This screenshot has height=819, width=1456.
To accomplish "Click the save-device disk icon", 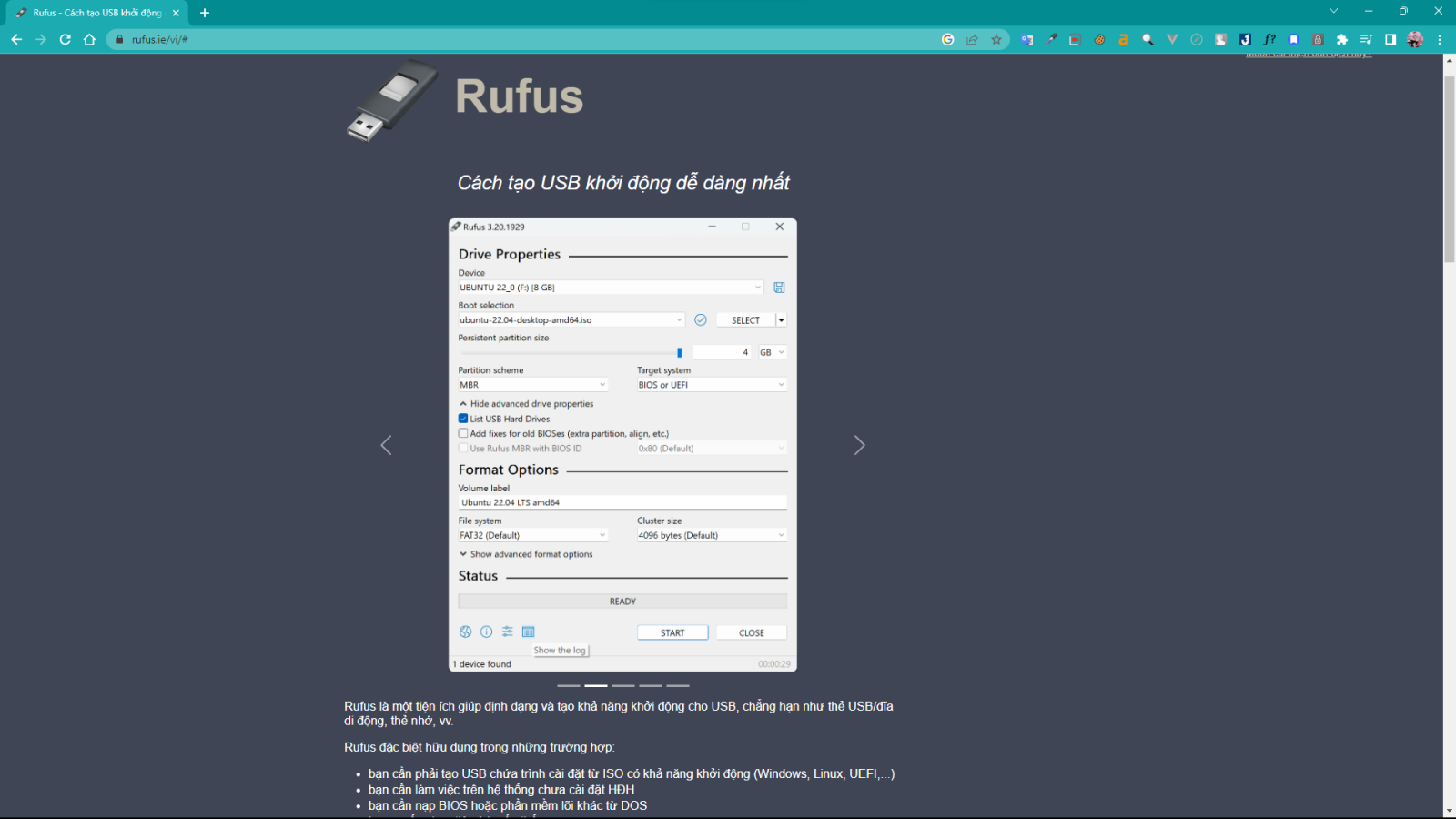I will click(x=779, y=288).
